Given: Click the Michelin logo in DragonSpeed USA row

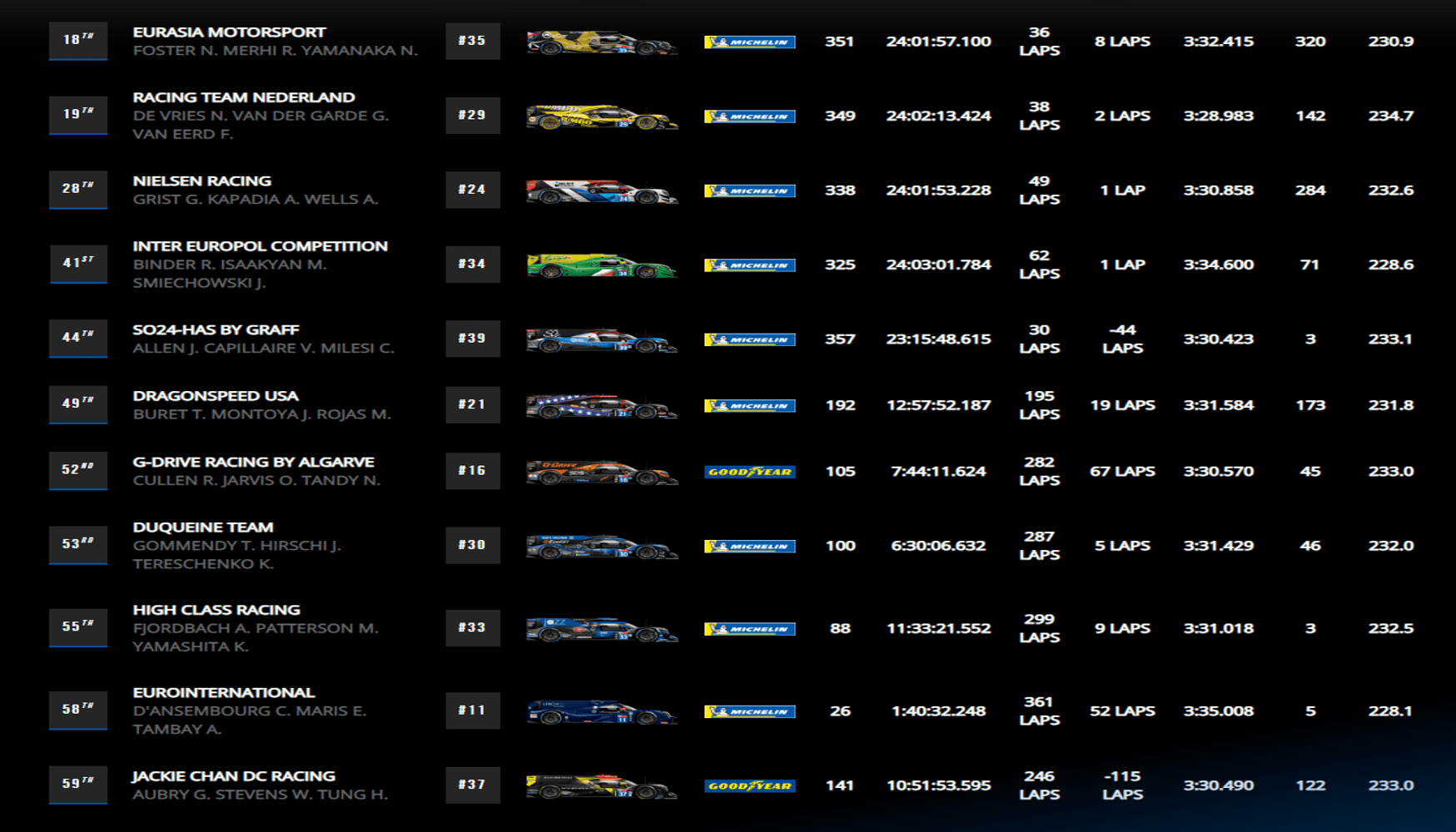Looking at the screenshot, I should pyautogui.click(x=750, y=405).
